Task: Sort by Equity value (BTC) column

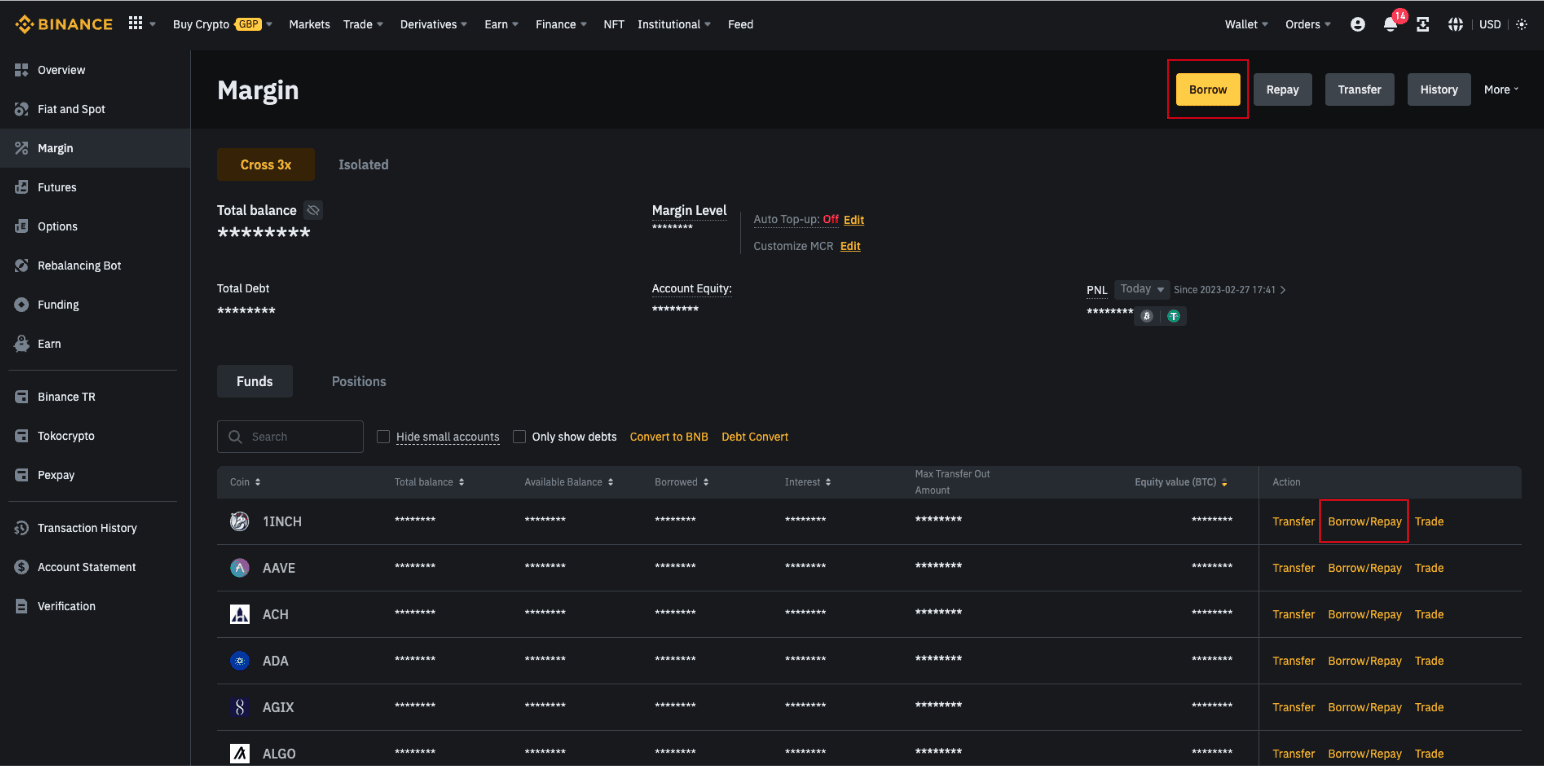Action: 1181,482
